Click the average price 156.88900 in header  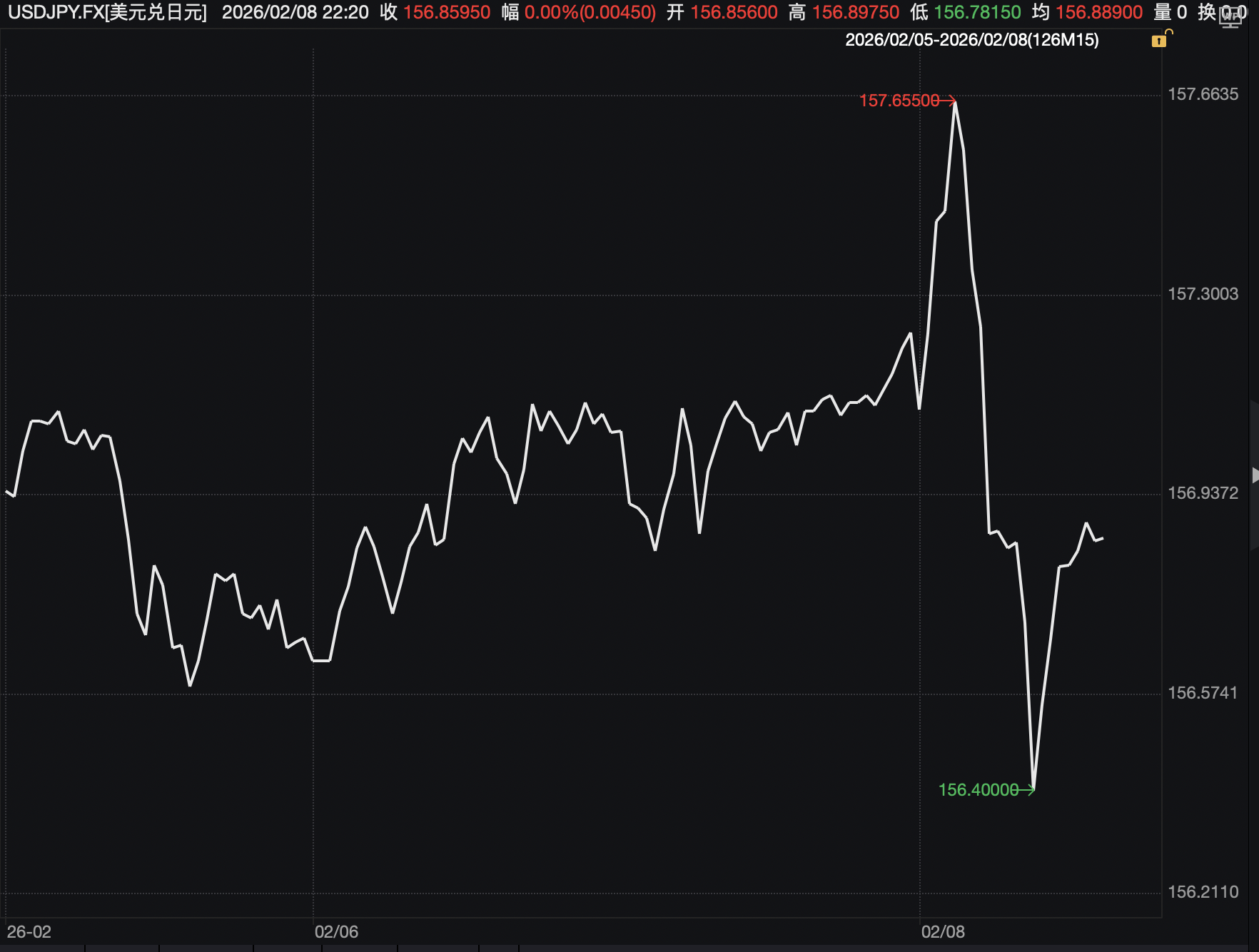(1099, 12)
